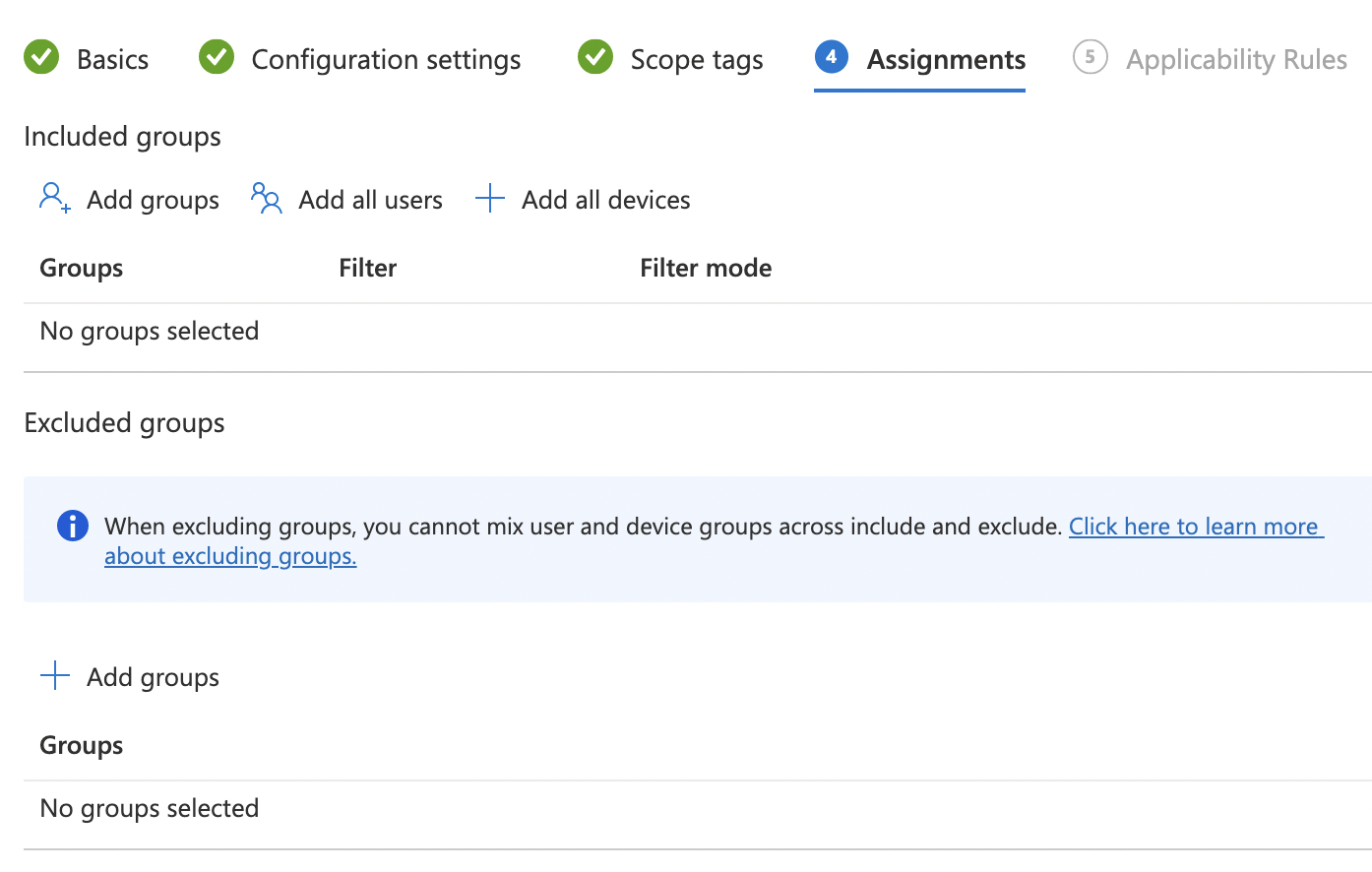Click the green checkmark icon beside Basics

tap(41, 58)
